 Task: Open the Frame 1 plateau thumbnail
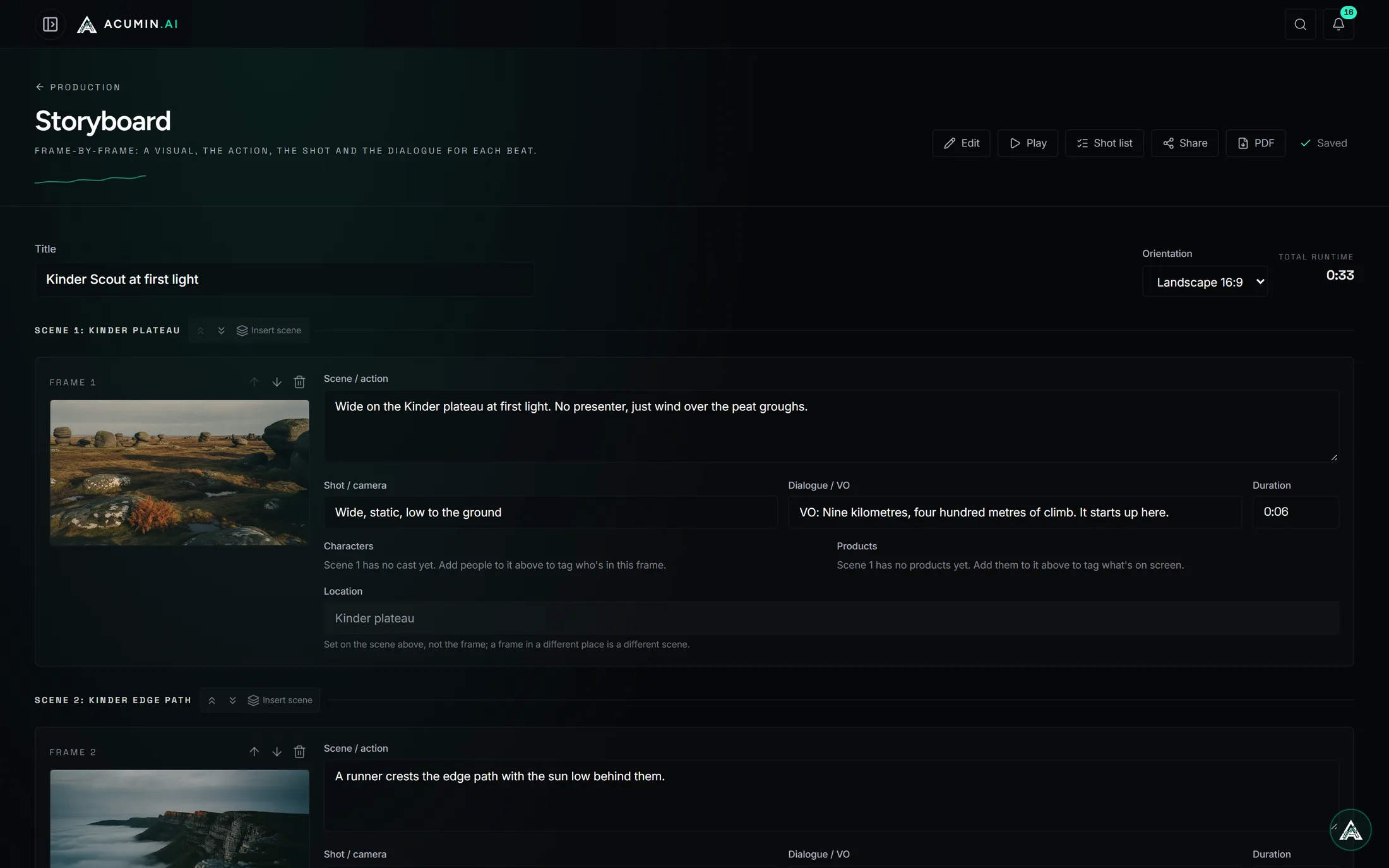point(179,472)
